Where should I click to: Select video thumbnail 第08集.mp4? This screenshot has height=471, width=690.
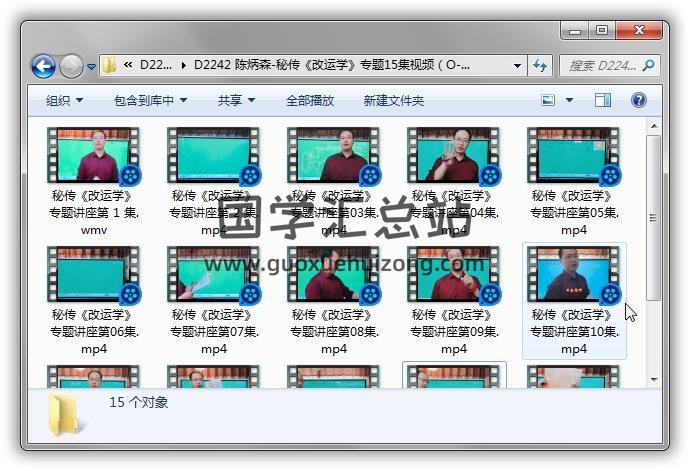tap(334, 274)
